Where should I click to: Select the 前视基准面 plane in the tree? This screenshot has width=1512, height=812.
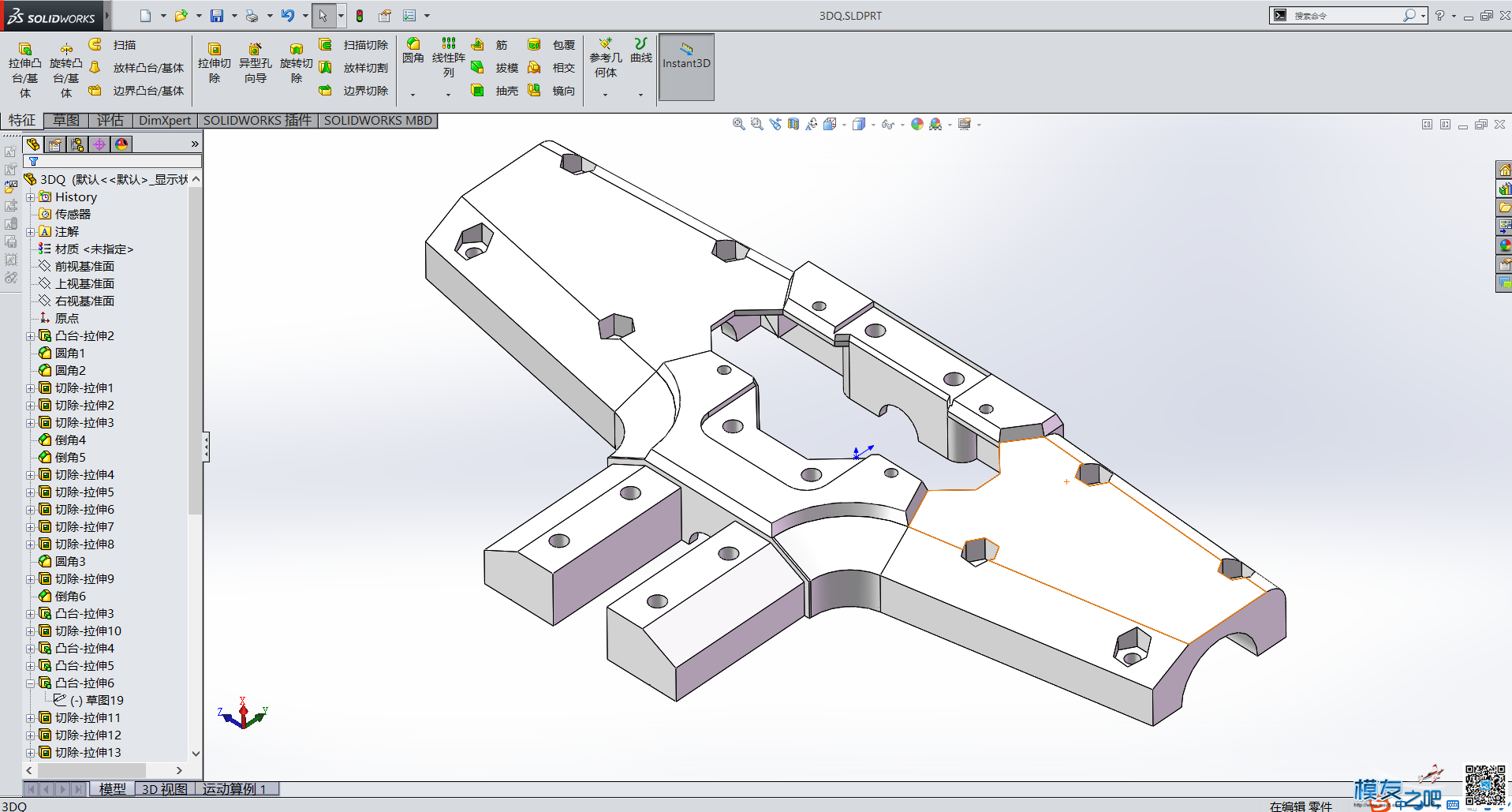76,267
